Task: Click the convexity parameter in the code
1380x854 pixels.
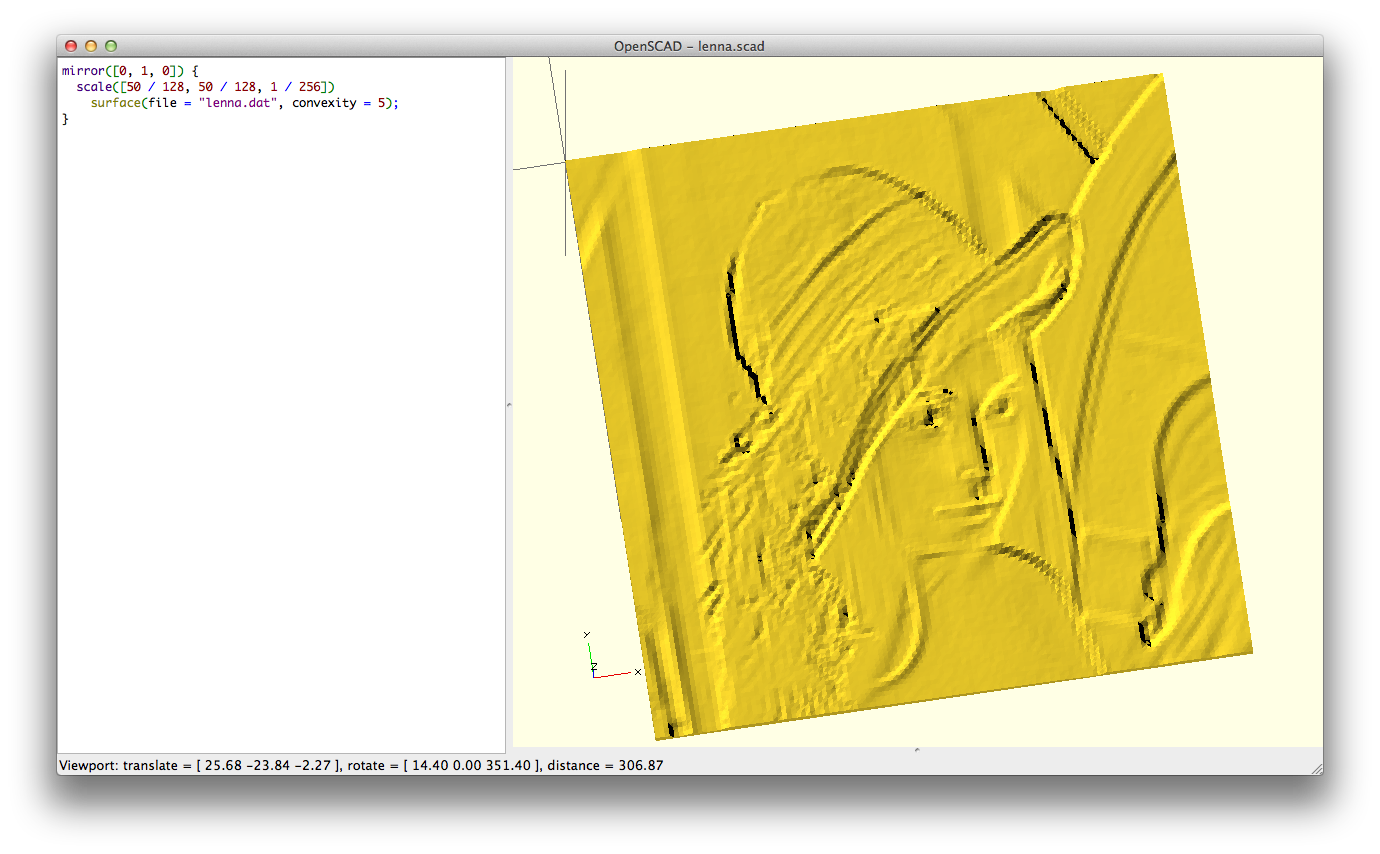Action: coord(324,104)
